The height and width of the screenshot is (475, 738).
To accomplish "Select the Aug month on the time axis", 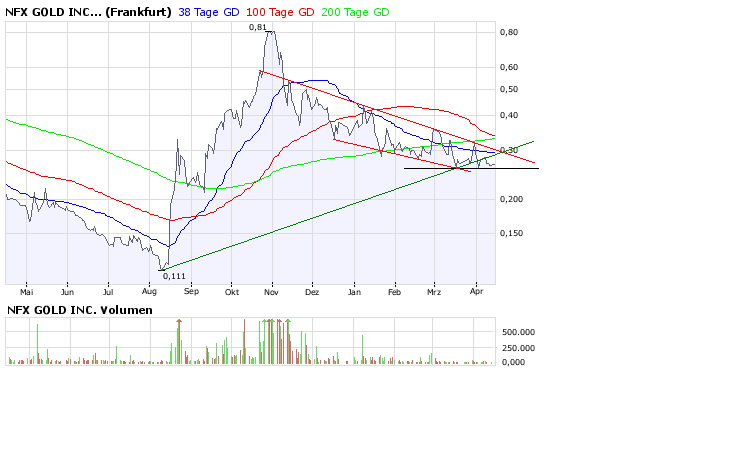I will point(149,294).
